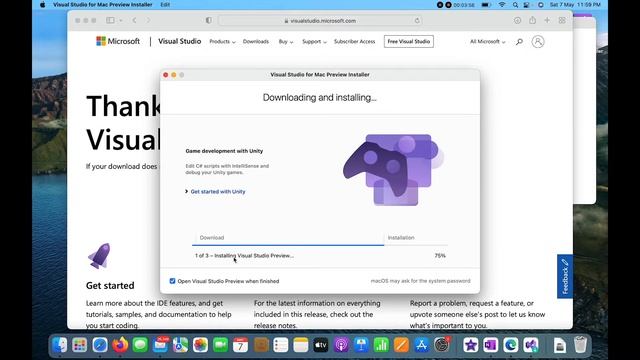Open Calendar showing date 7
Screen dimensions: 640x360
(240, 345)
